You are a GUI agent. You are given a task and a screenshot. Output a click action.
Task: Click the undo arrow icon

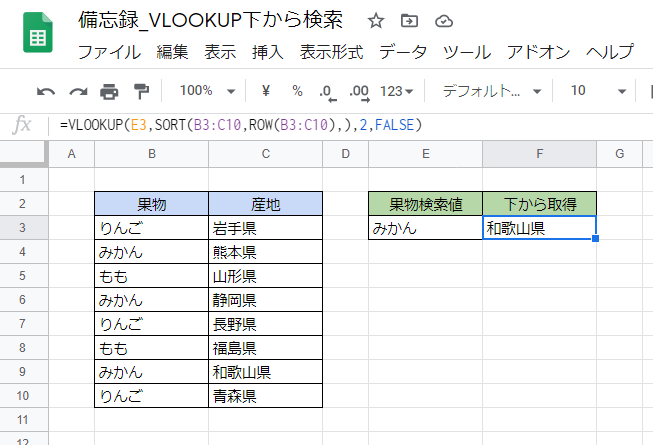(46, 91)
